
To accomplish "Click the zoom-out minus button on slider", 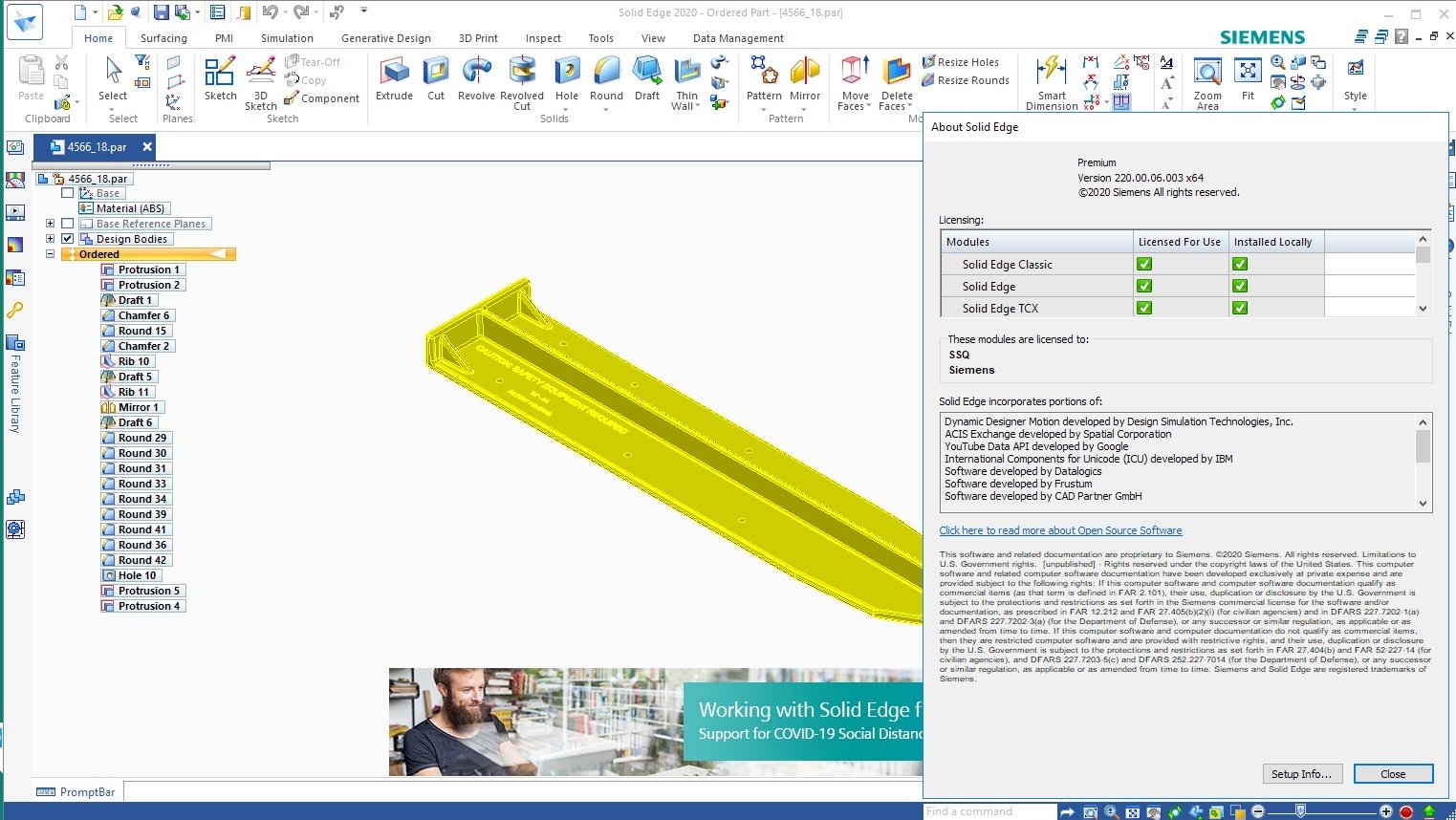I will (1258, 811).
